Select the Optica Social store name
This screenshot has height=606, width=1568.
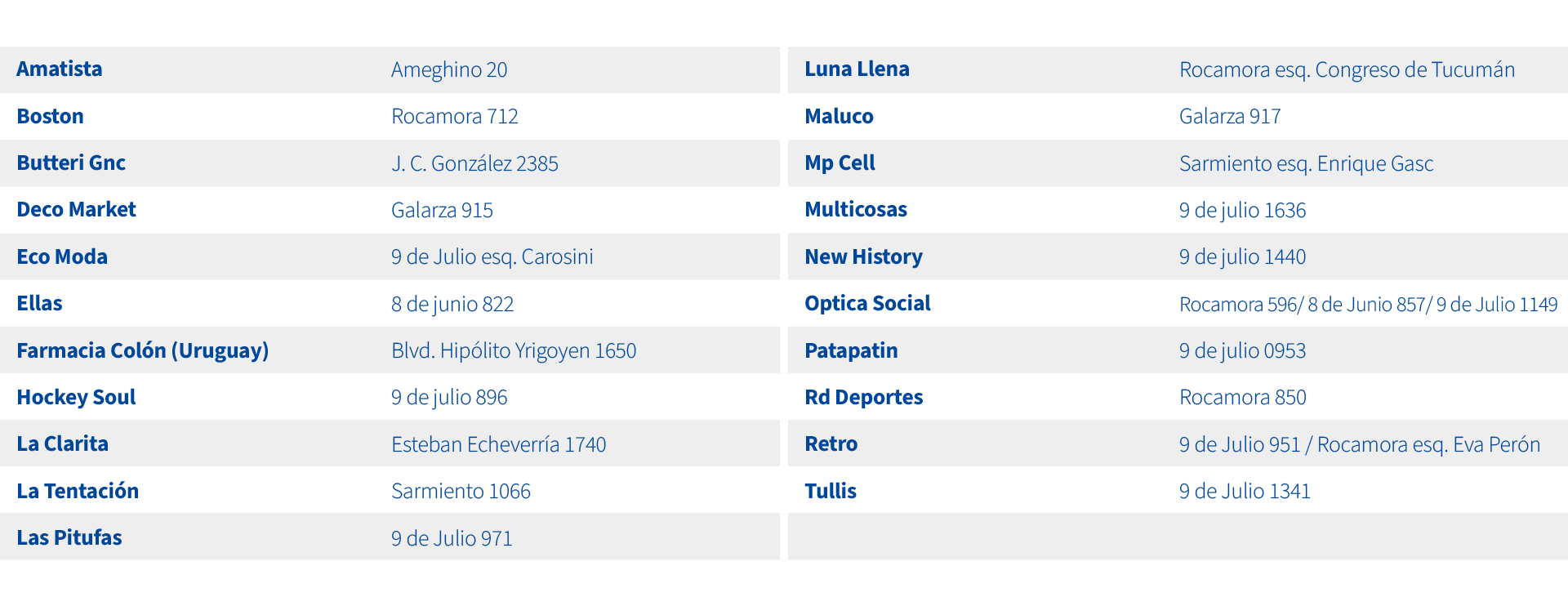coord(867,303)
